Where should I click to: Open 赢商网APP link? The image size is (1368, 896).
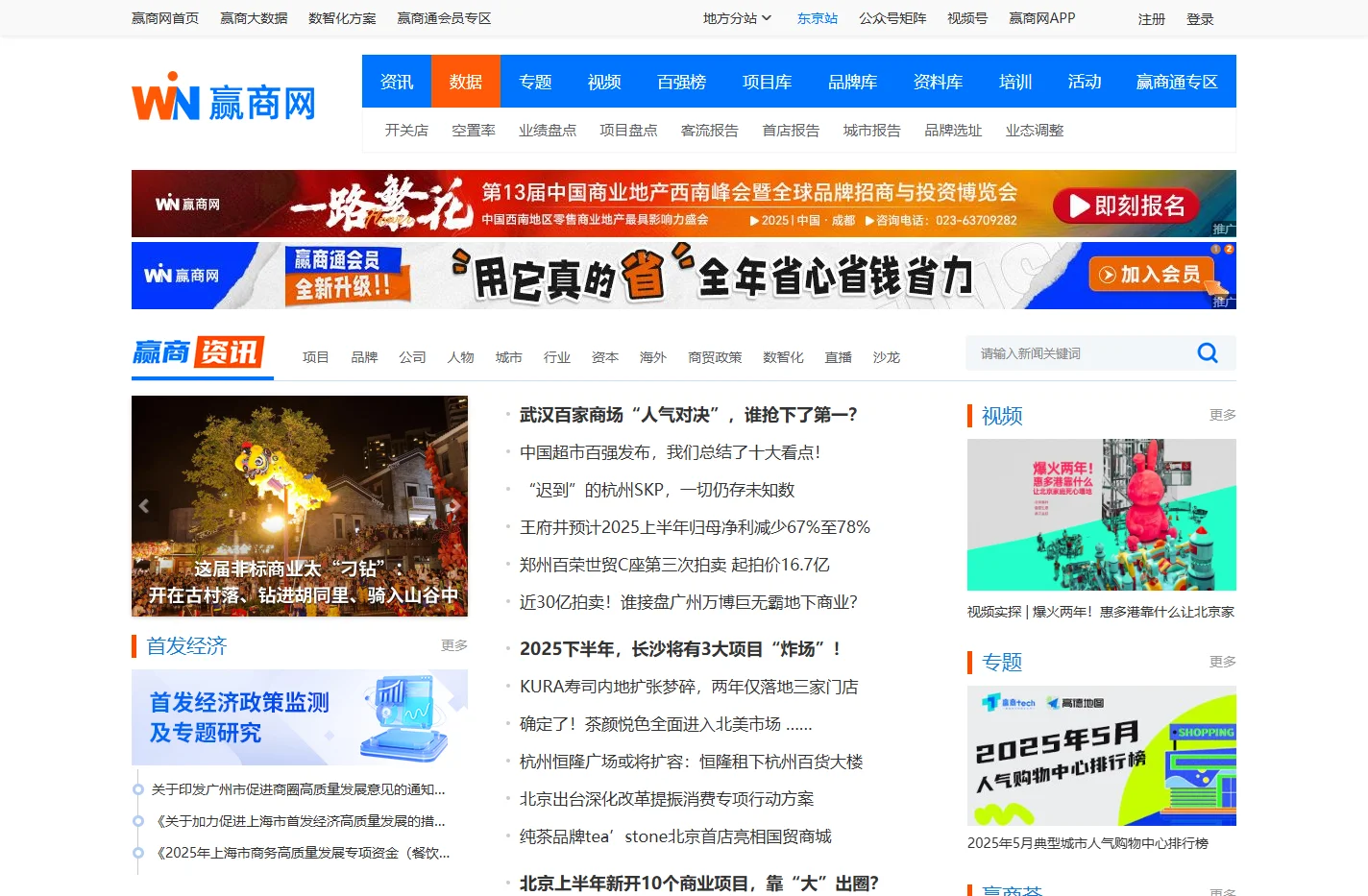tap(1042, 18)
